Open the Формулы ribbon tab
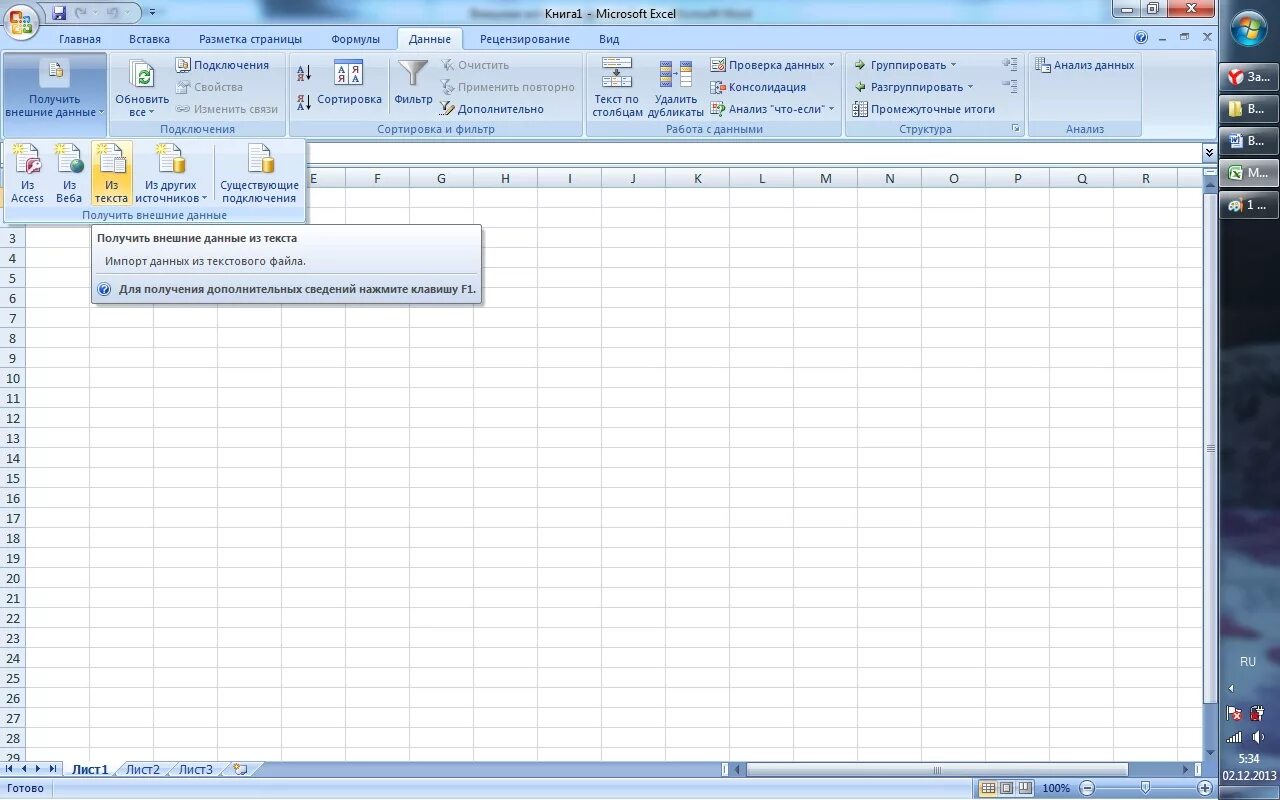Image resolution: width=1280 pixels, height=800 pixels. pos(355,39)
